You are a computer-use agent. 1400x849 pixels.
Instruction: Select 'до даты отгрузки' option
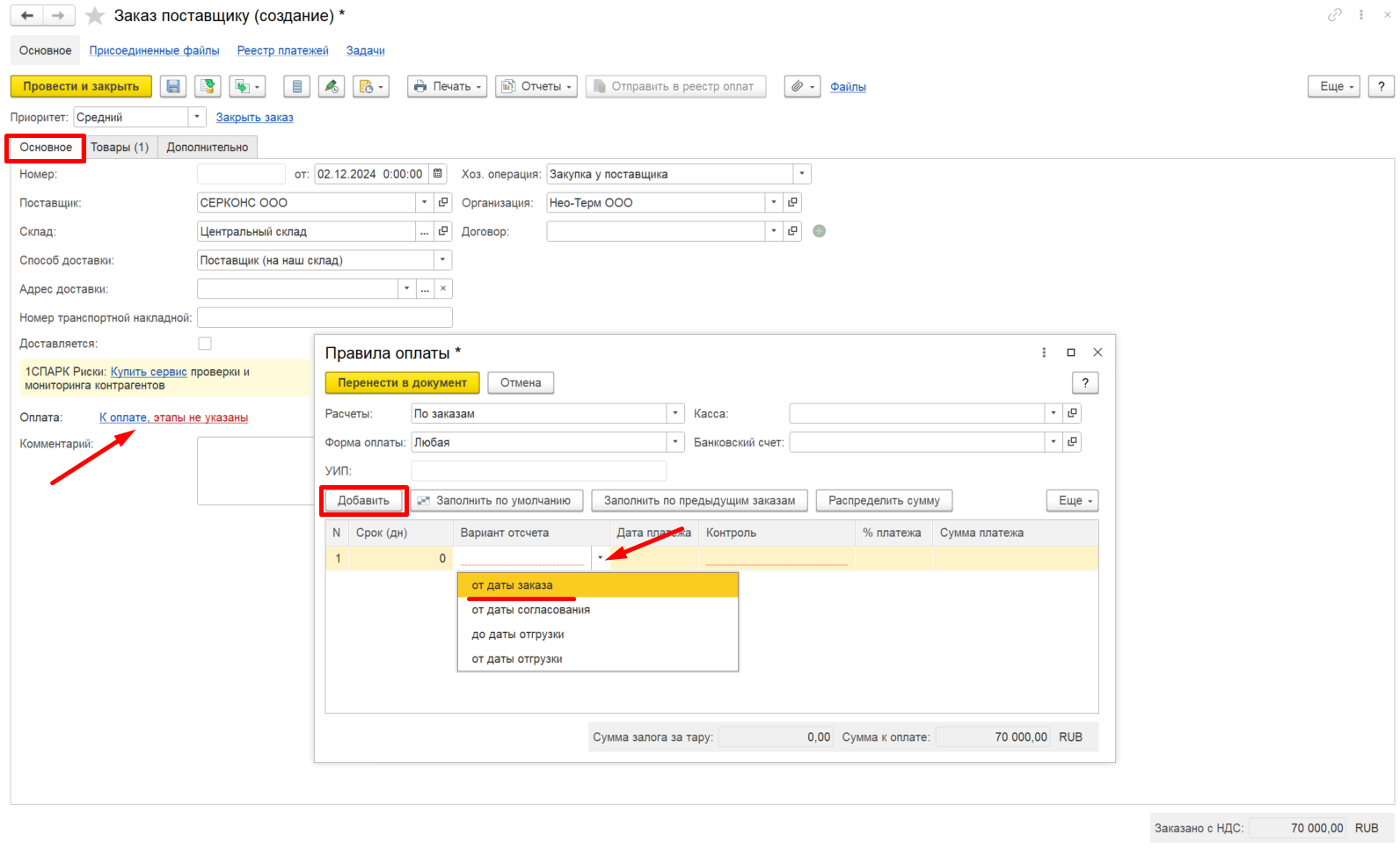pyautogui.click(x=598, y=635)
